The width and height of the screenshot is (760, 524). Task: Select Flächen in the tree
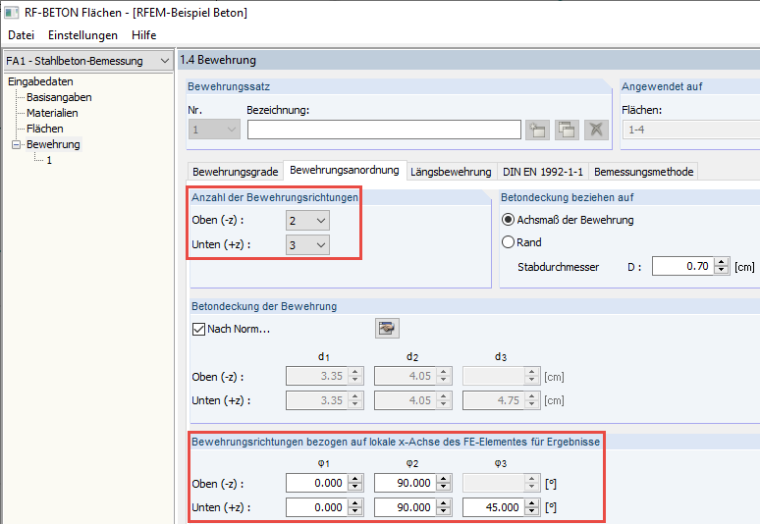coord(45,128)
